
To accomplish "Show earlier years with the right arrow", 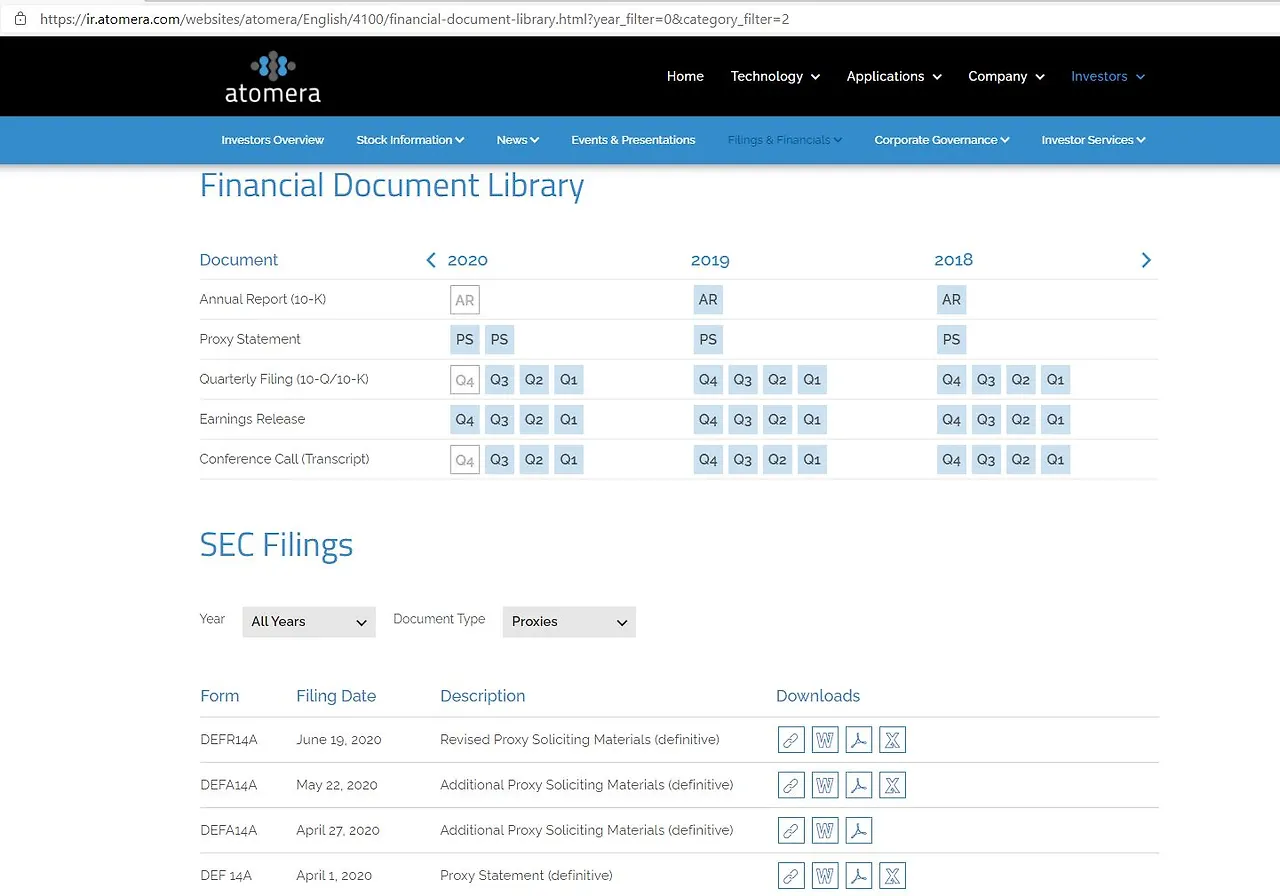I will (x=1146, y=260).
